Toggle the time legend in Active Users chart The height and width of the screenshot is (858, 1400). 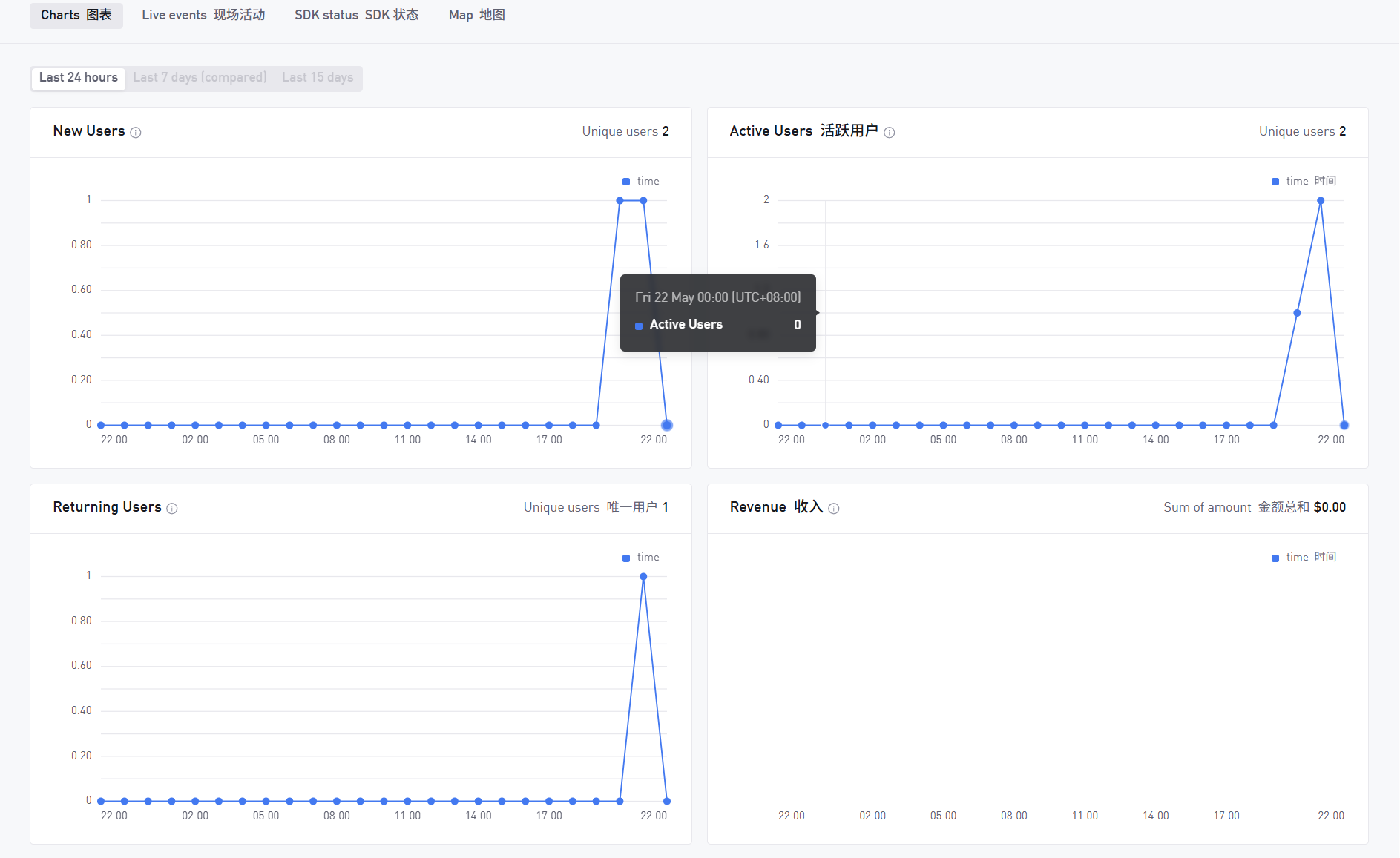1304,182
